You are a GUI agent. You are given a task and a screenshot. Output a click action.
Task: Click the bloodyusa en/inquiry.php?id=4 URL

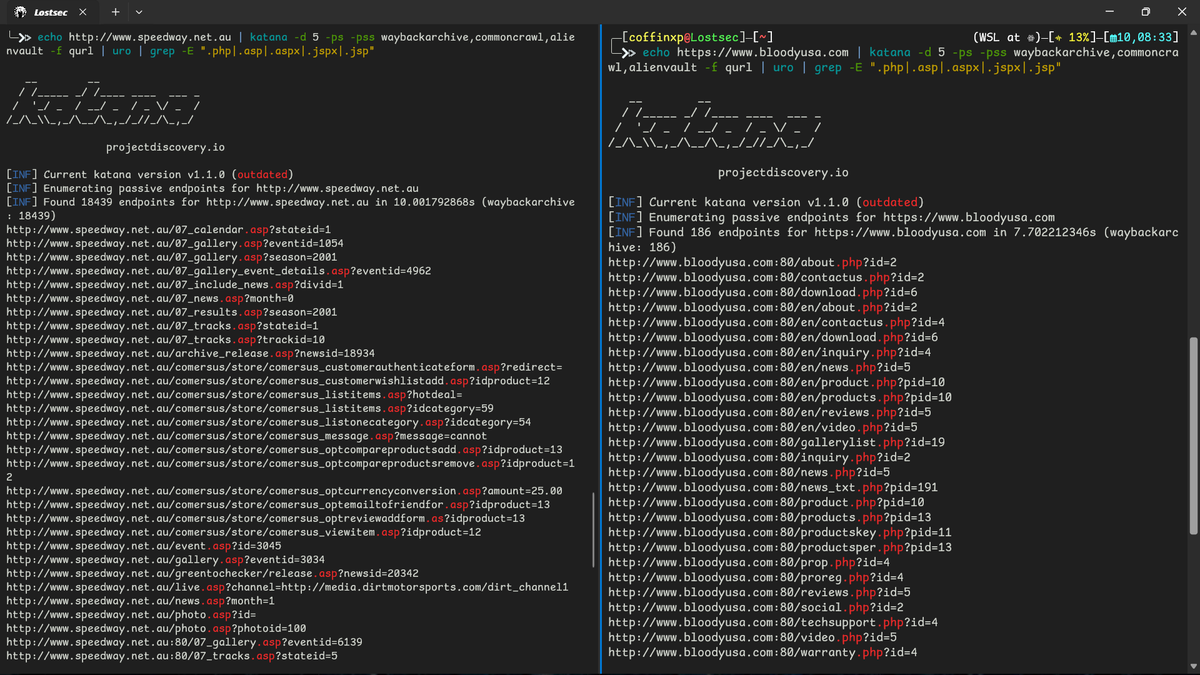point(770,352)
